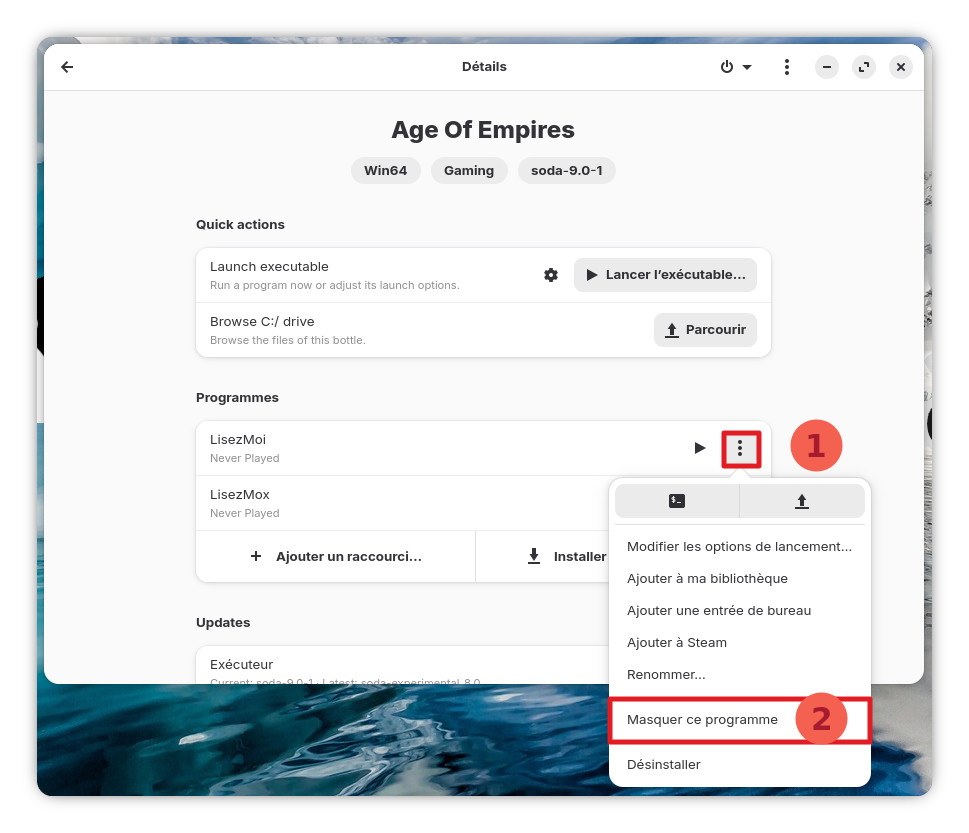Click browse path upload icon in popover
The width and height of the screenshot is (969, 833).
(801, 501)
